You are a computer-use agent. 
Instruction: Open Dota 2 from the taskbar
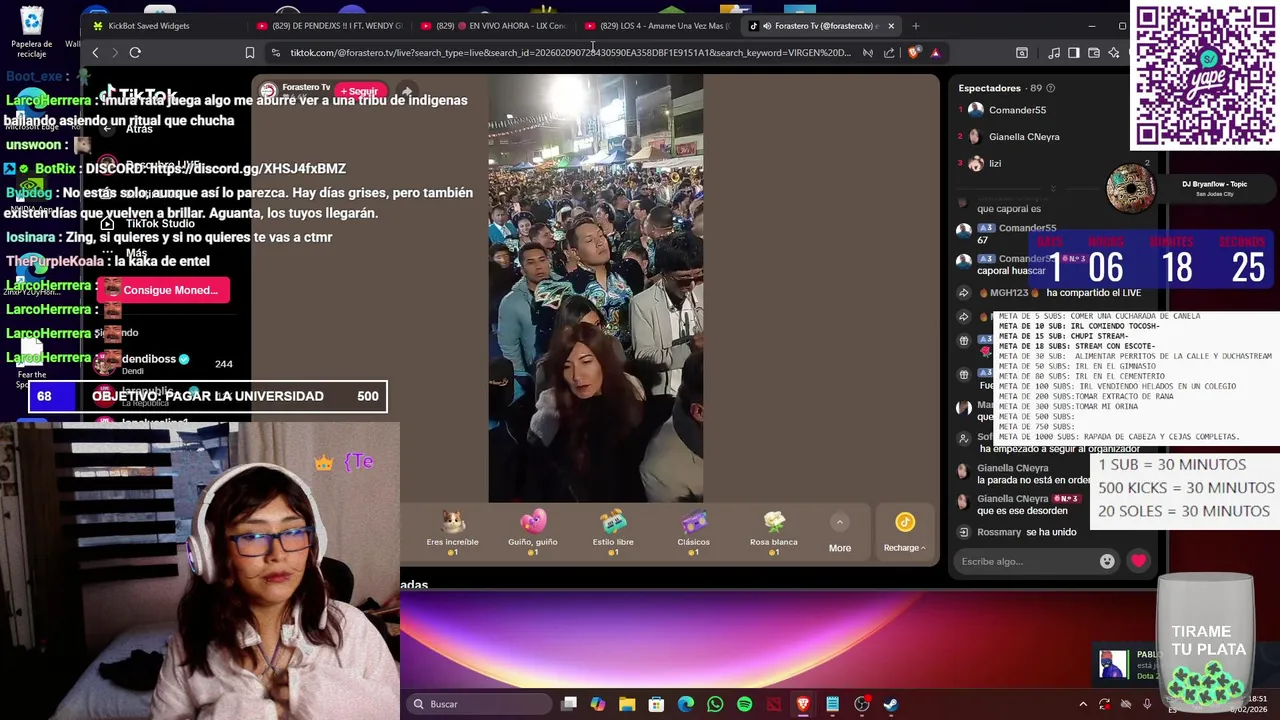[x=774, y=704]
